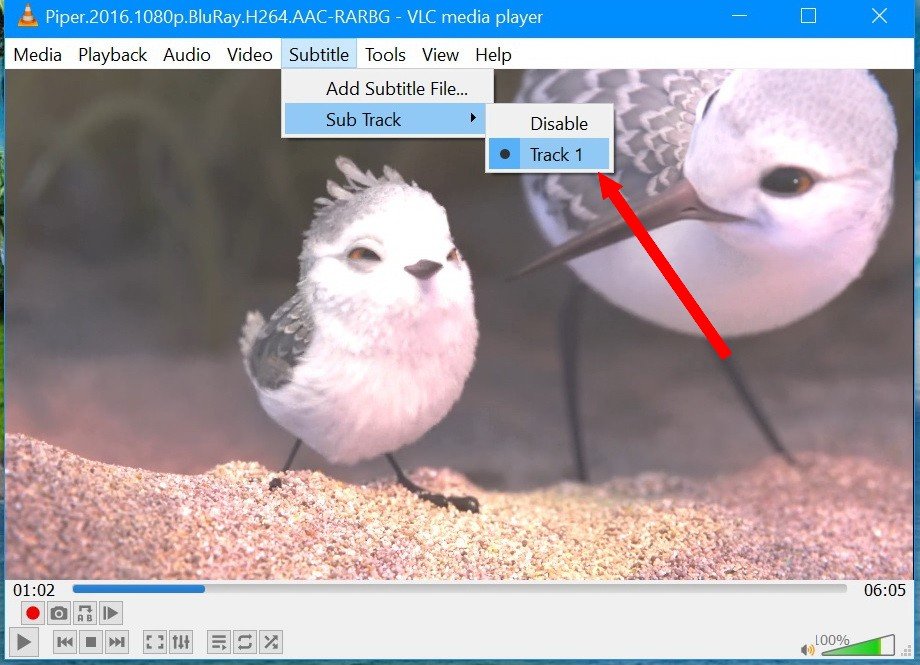Start recording with the red record button
Screen dimensions: 920x665
tap(32, 613)
